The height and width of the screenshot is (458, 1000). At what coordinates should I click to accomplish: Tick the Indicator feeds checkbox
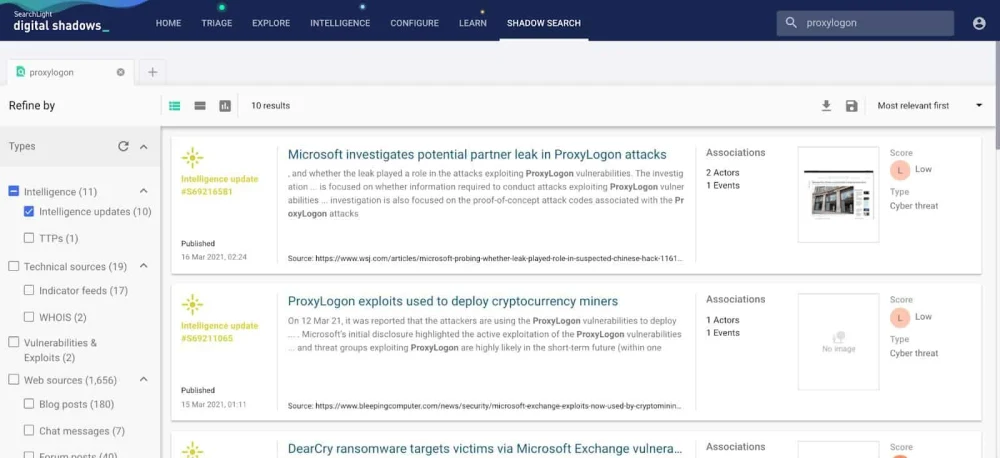pyautogui.click(x=29, y=290)
